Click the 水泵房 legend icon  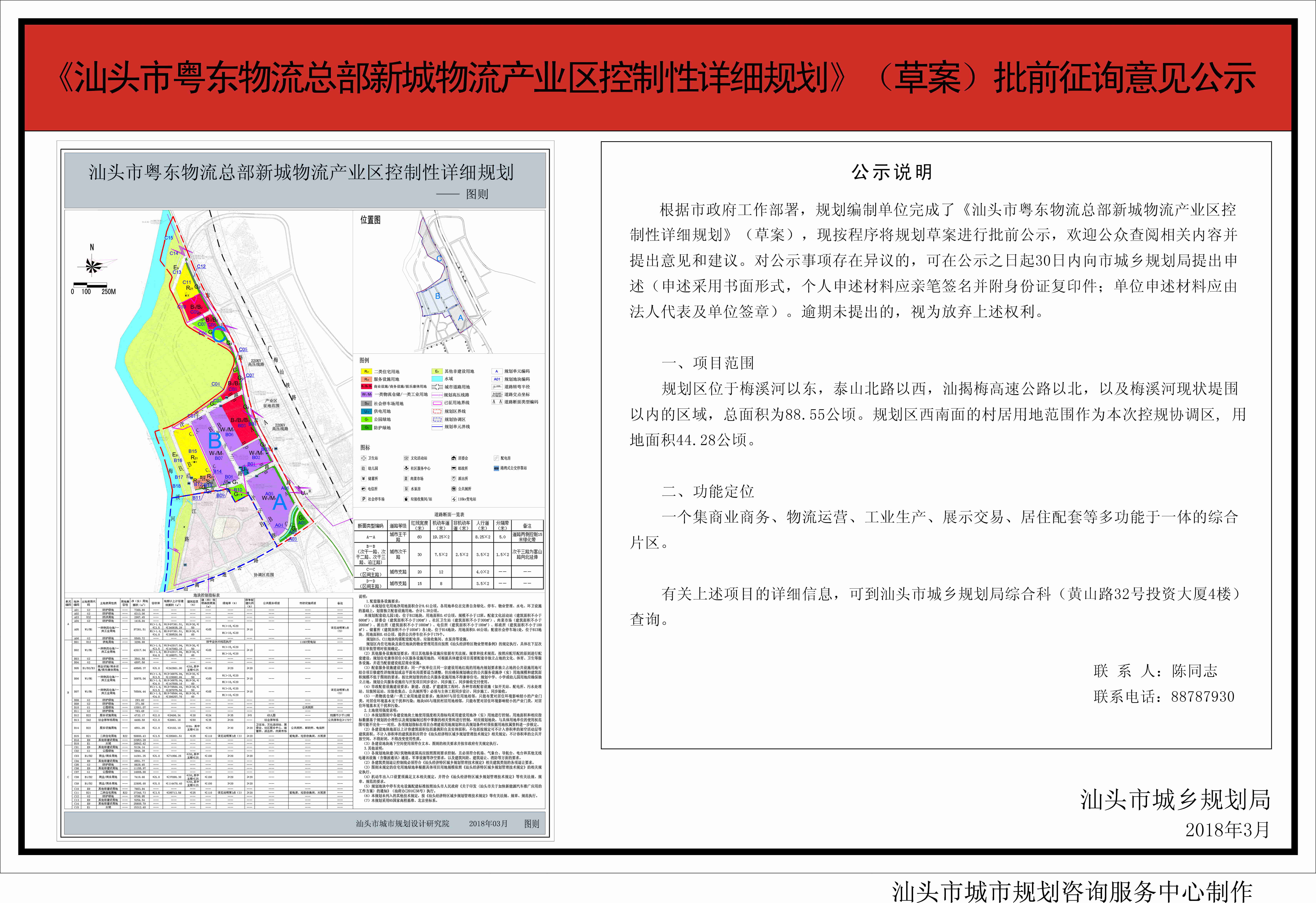point(407,489)
